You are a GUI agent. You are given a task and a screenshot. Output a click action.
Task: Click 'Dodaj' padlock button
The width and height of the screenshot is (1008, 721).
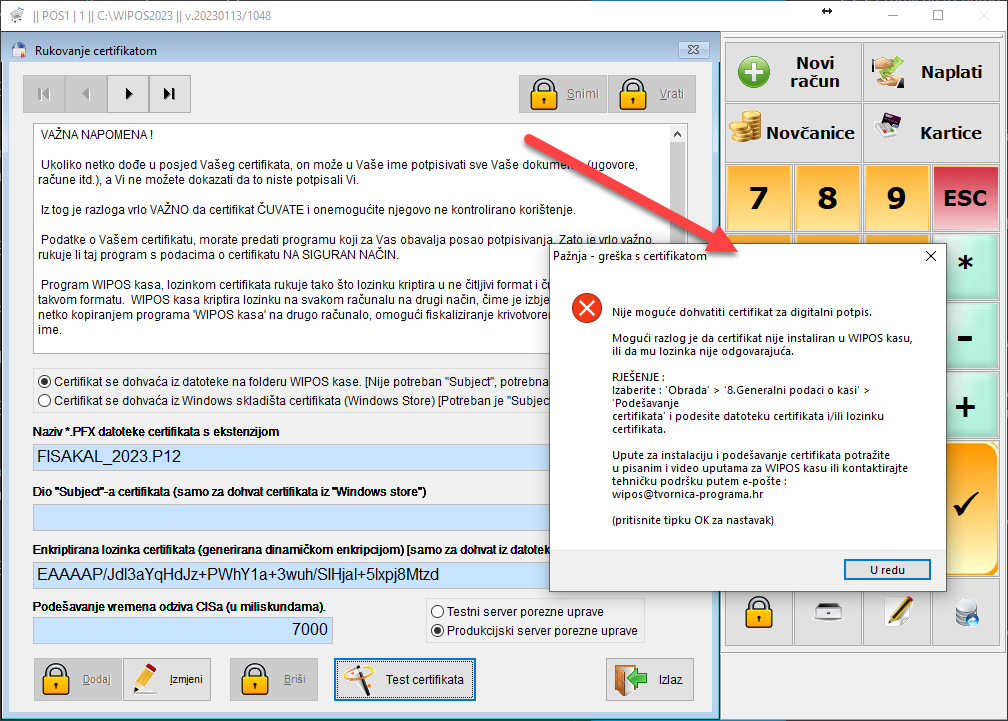click(78, 680)
